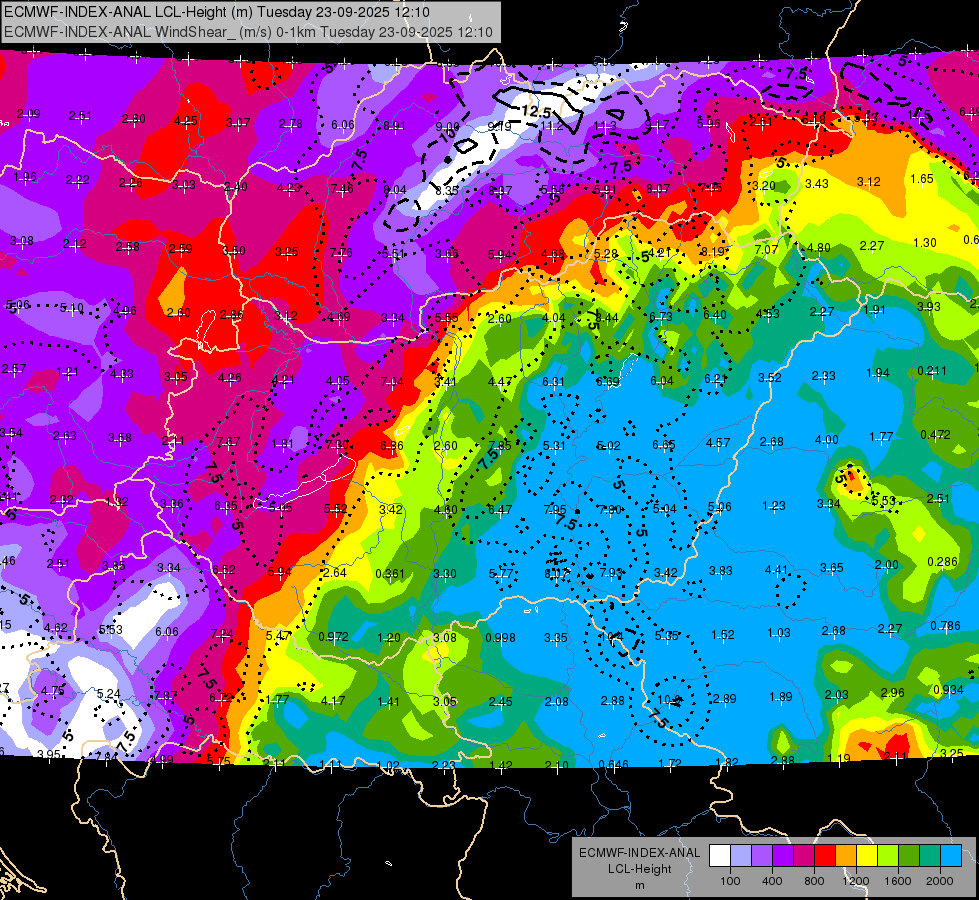Click grid value 7.07
The height and width of the screenshot is (900, 979).
click(x=766, y=249)
